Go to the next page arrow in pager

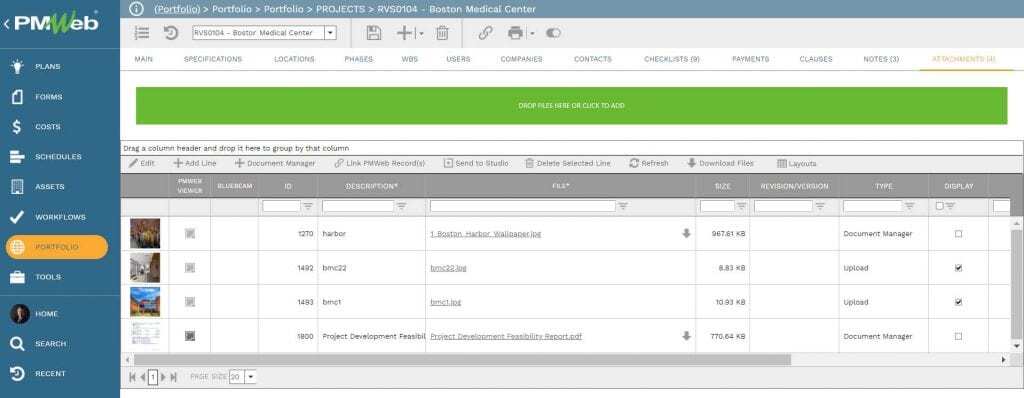click(163, 377)
